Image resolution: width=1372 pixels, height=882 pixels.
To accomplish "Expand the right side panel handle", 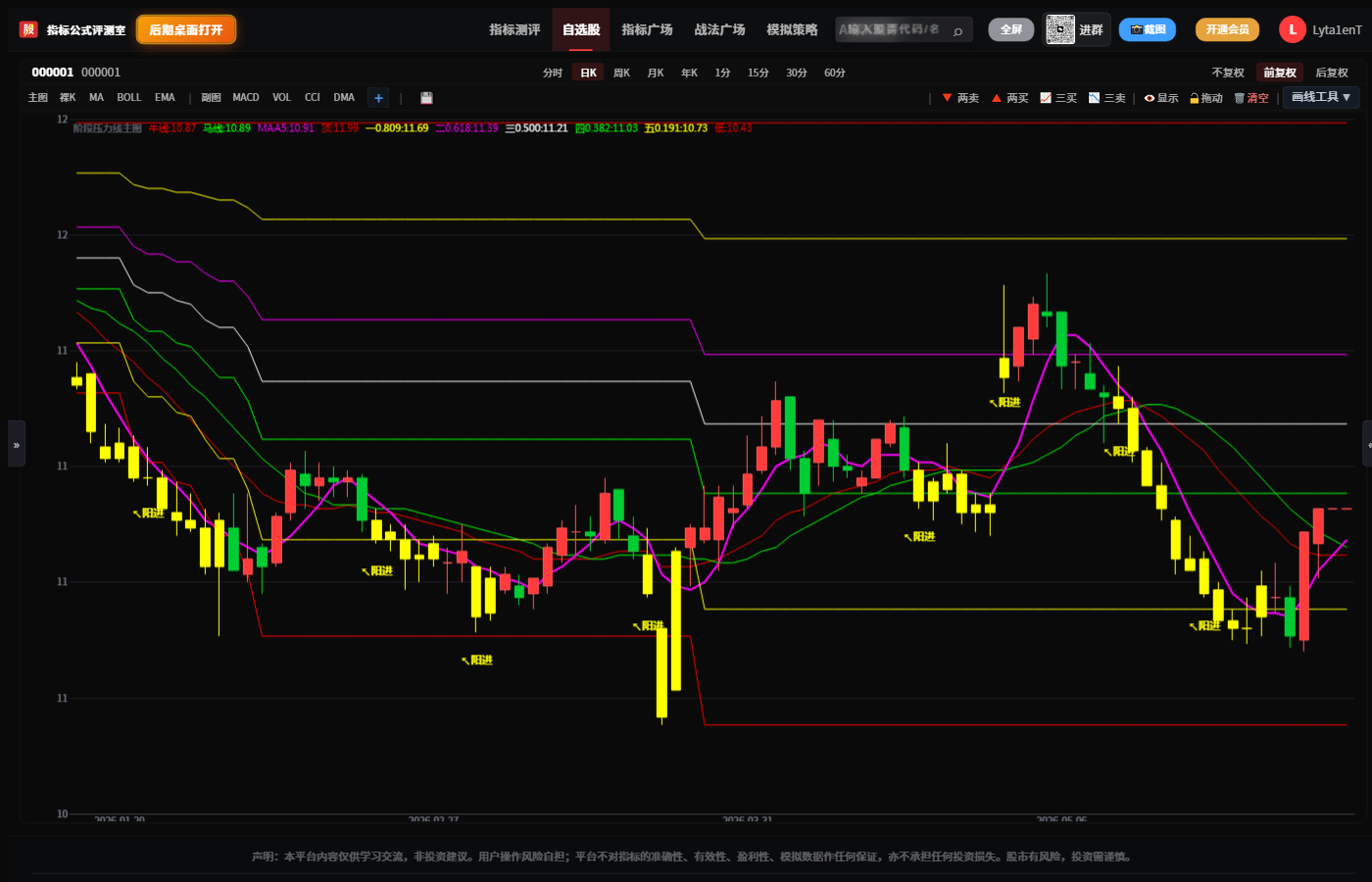I will (x=1366, y=444).
